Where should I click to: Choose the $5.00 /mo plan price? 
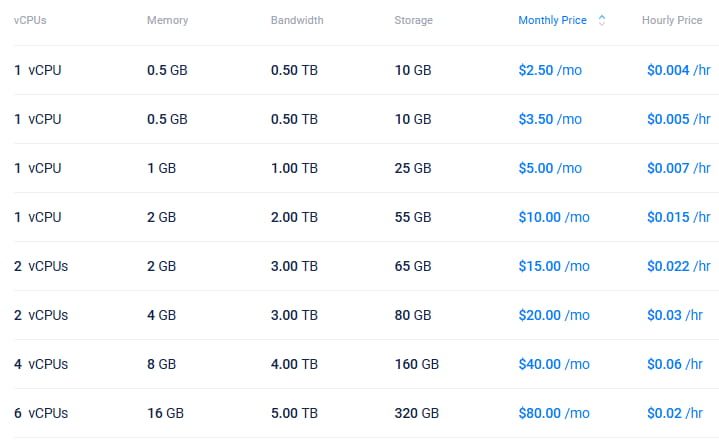pyautogui.click(x=549, y=168)
